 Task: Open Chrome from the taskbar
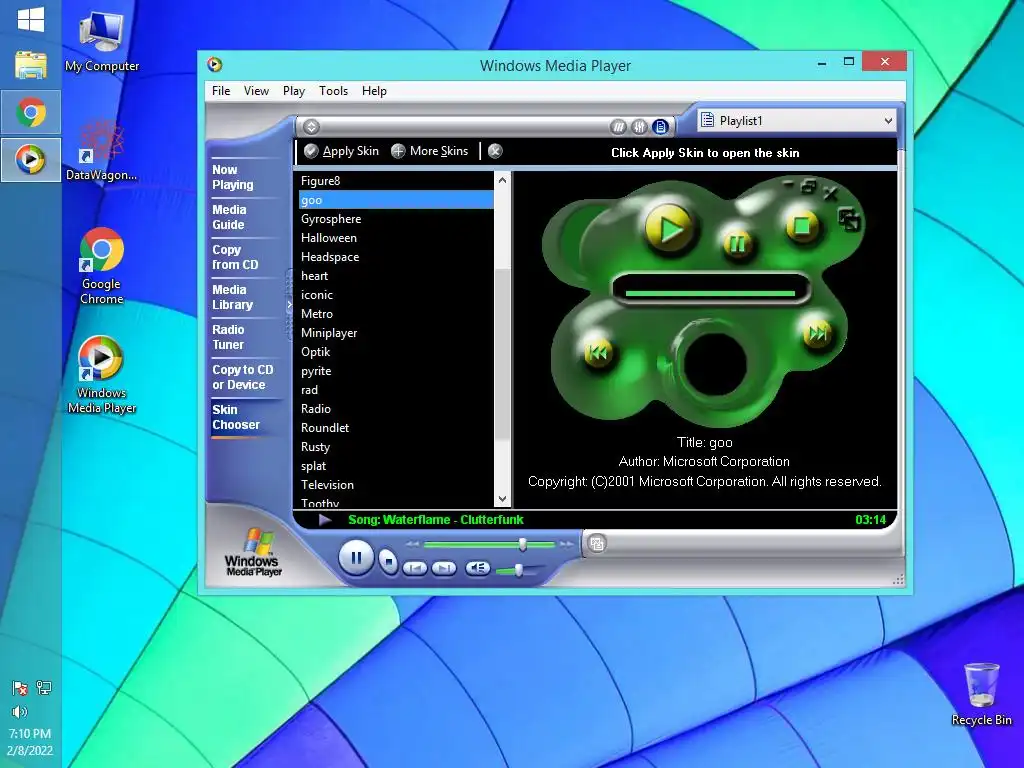pyautogui.click(x=31, y=112)
